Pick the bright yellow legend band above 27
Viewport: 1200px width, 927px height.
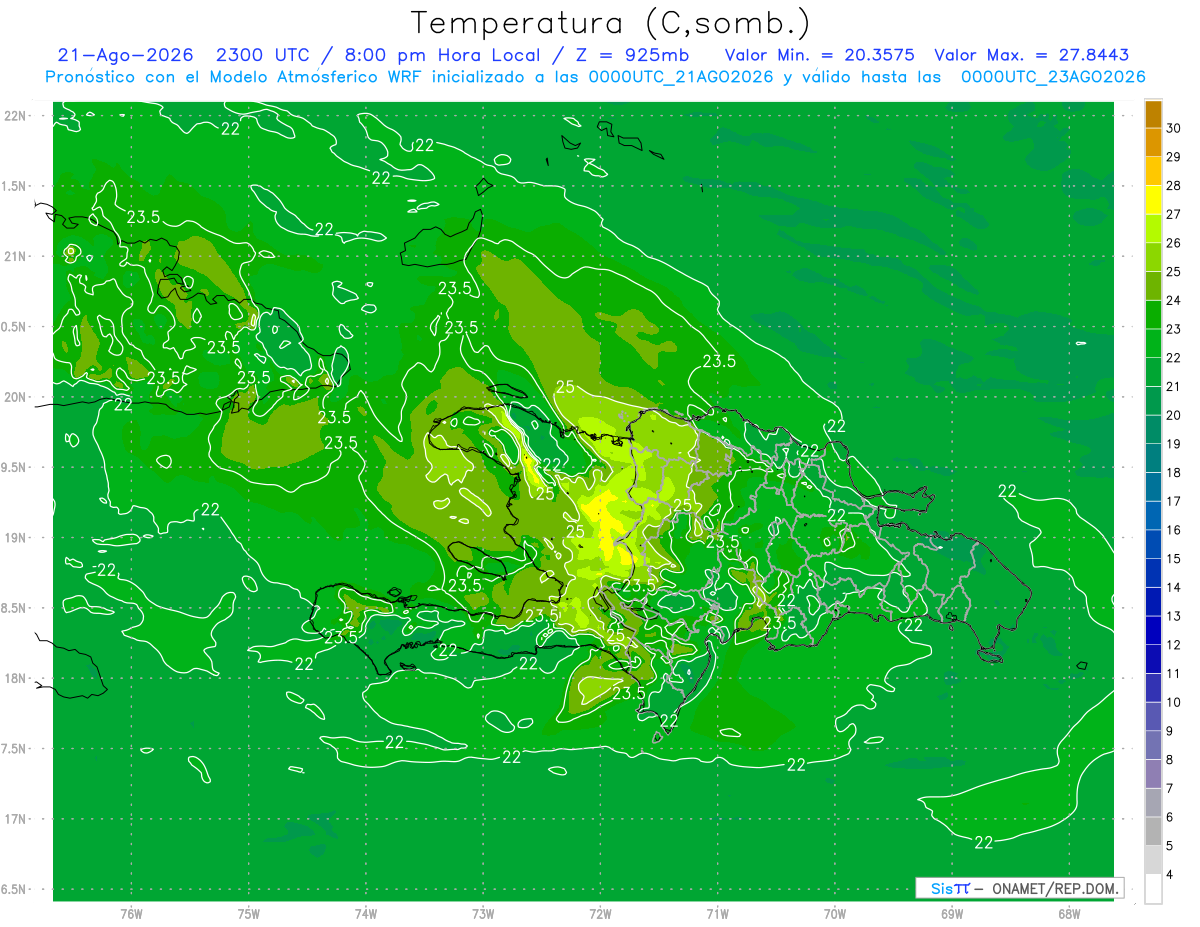(1153, 200)
